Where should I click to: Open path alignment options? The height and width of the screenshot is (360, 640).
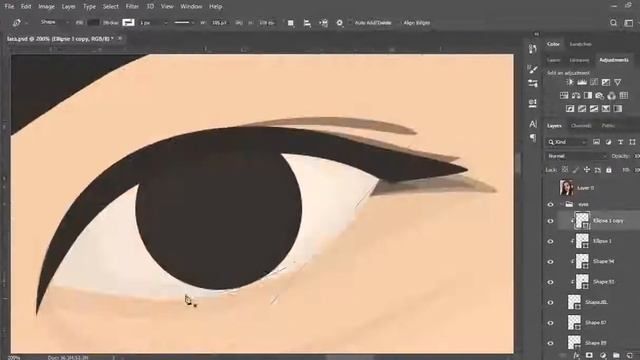pyautogui.click(x=307, y=23)
